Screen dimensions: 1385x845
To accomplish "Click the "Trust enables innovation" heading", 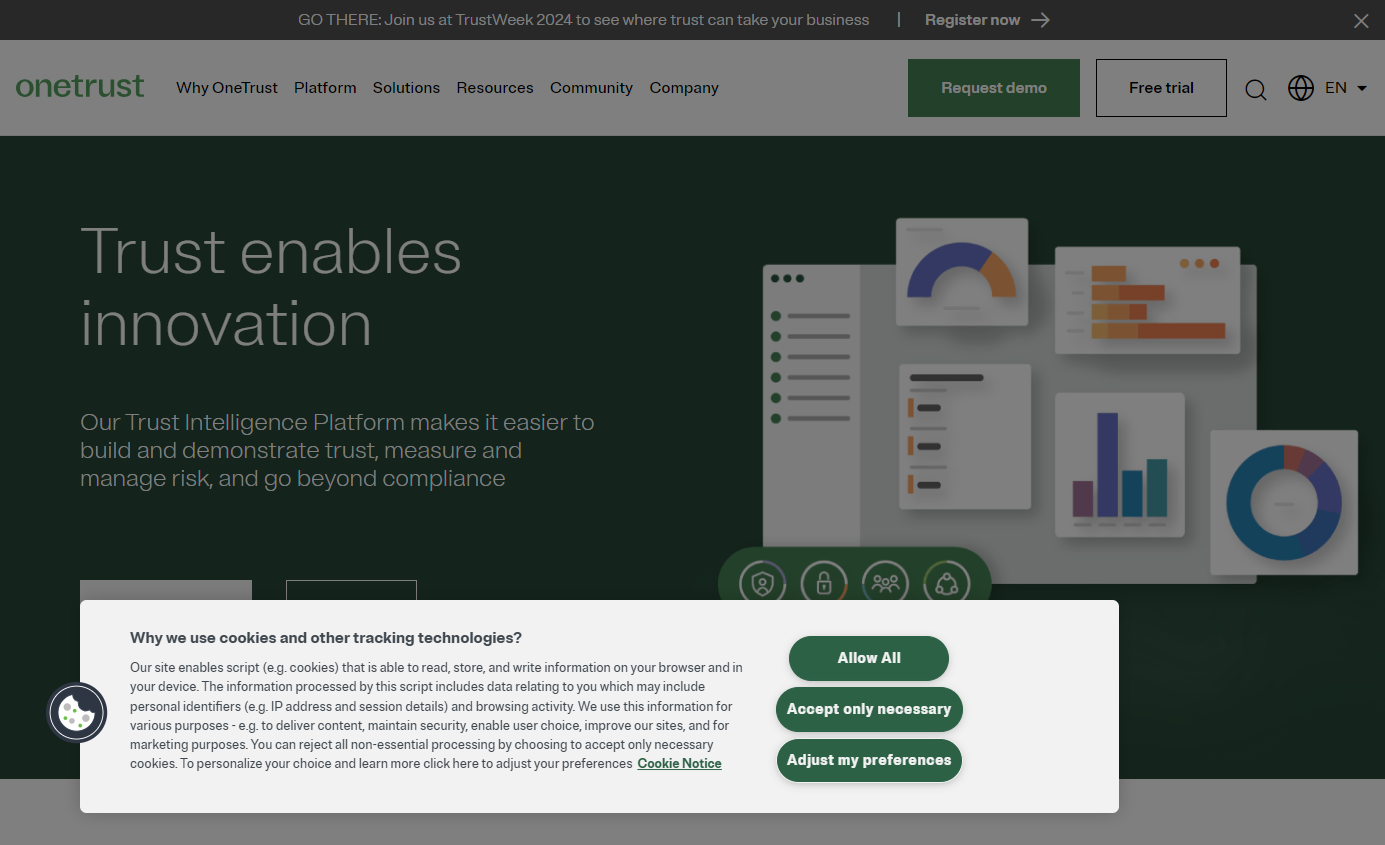I will point(271,287).
